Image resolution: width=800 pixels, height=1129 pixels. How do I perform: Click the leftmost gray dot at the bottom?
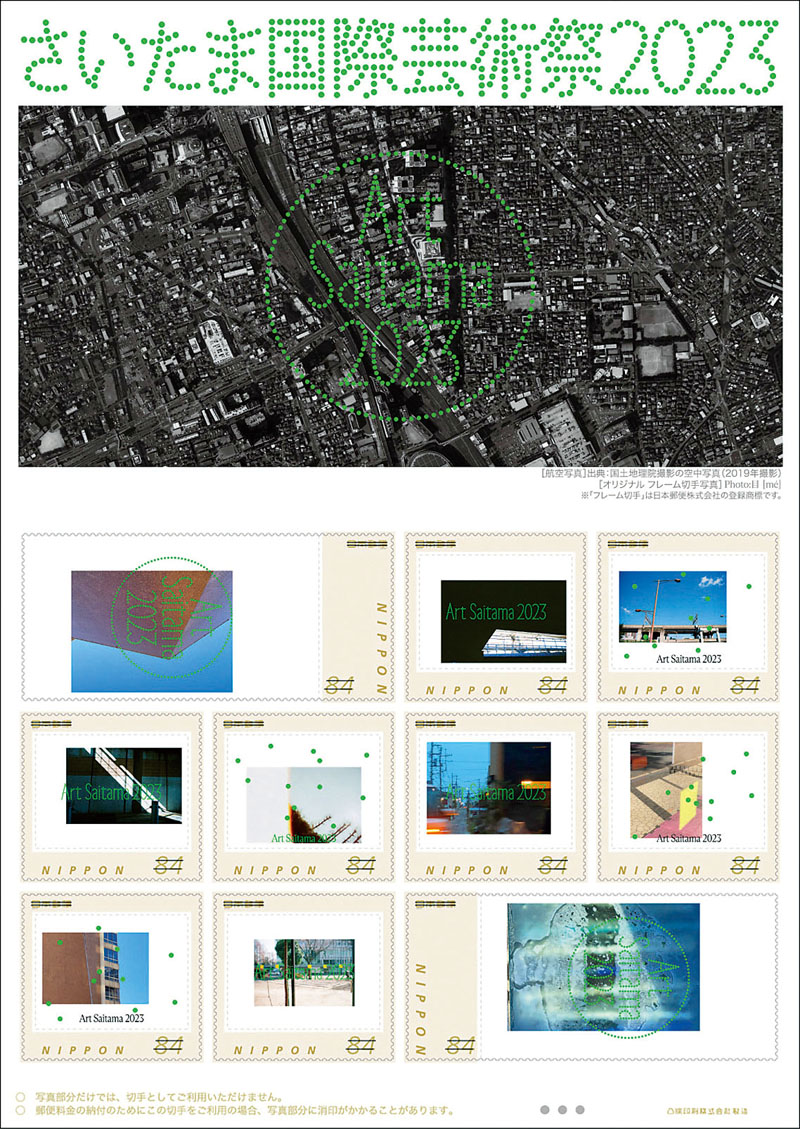click(545, 1109)
